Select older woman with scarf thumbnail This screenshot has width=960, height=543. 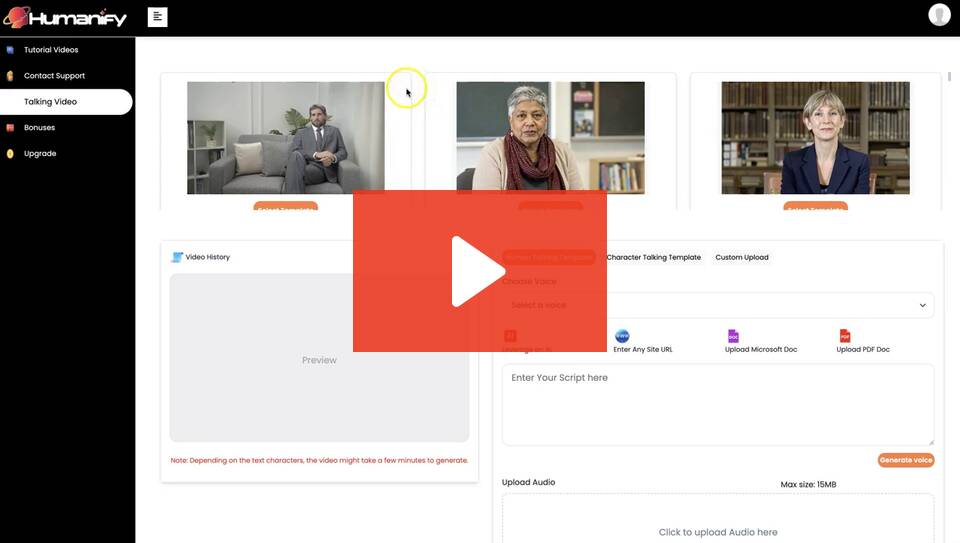coord(550,136)
